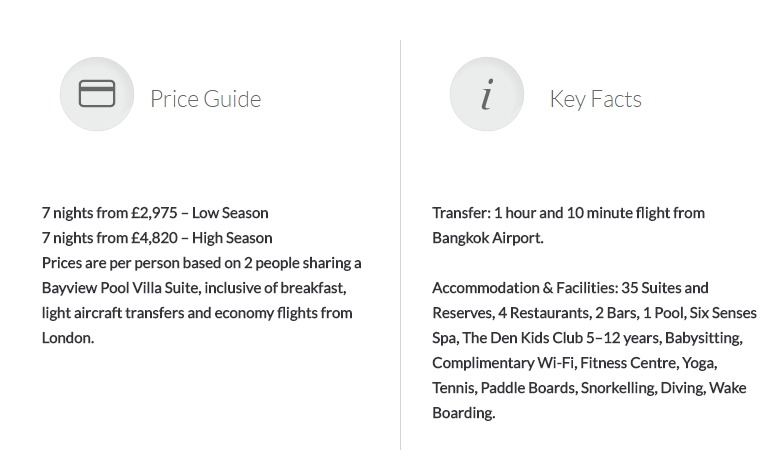
Task: Click 'The Den Kids Club 5–12 years' text
Action: (x=561, y=338)
